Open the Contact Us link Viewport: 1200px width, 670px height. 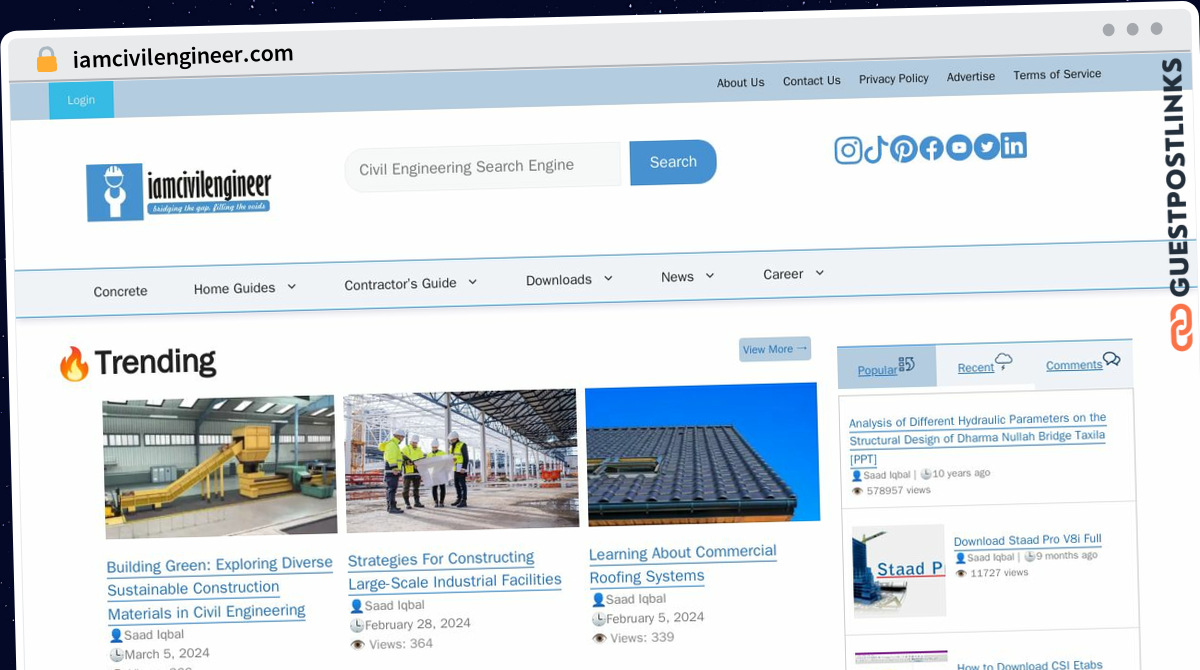(x=812, y=81)
